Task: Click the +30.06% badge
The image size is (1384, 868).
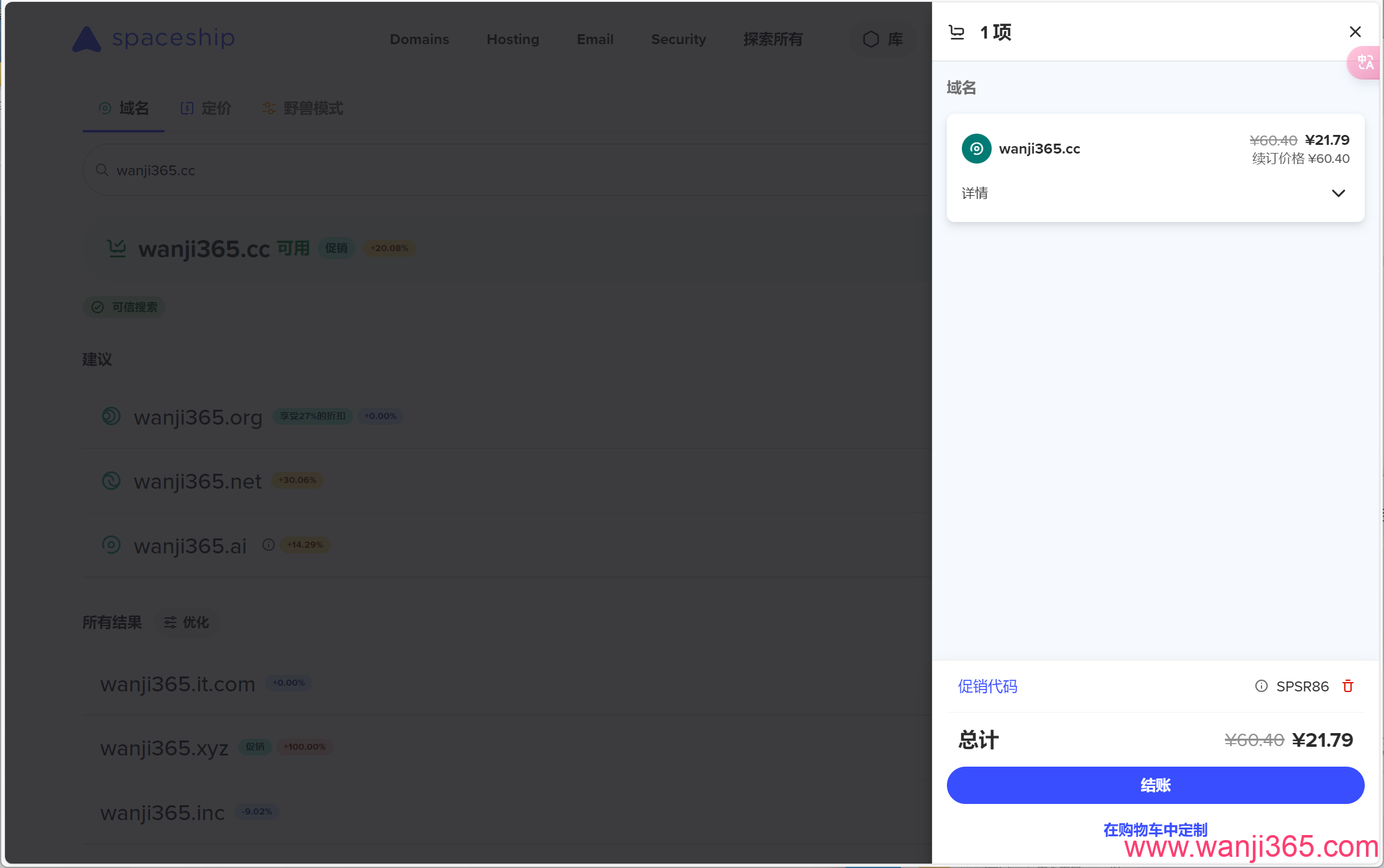Action: click(297, 480)
